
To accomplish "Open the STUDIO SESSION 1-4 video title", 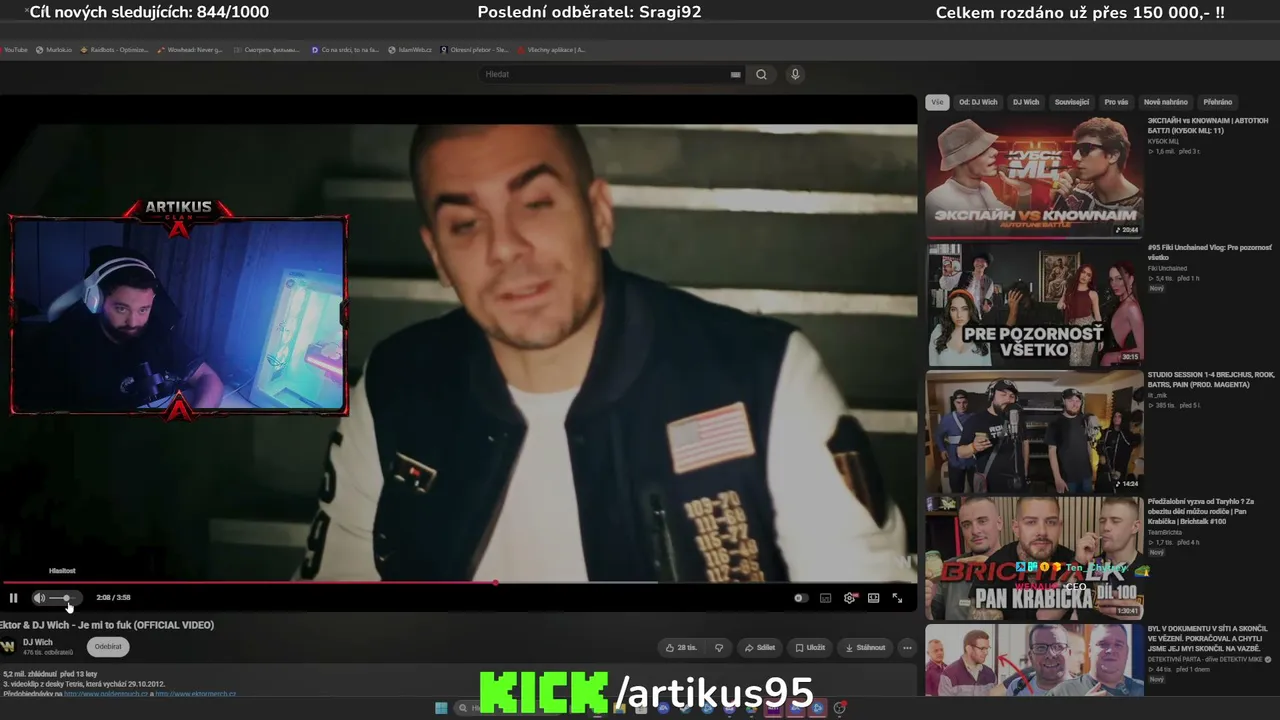I will [x=1211, y=379].
